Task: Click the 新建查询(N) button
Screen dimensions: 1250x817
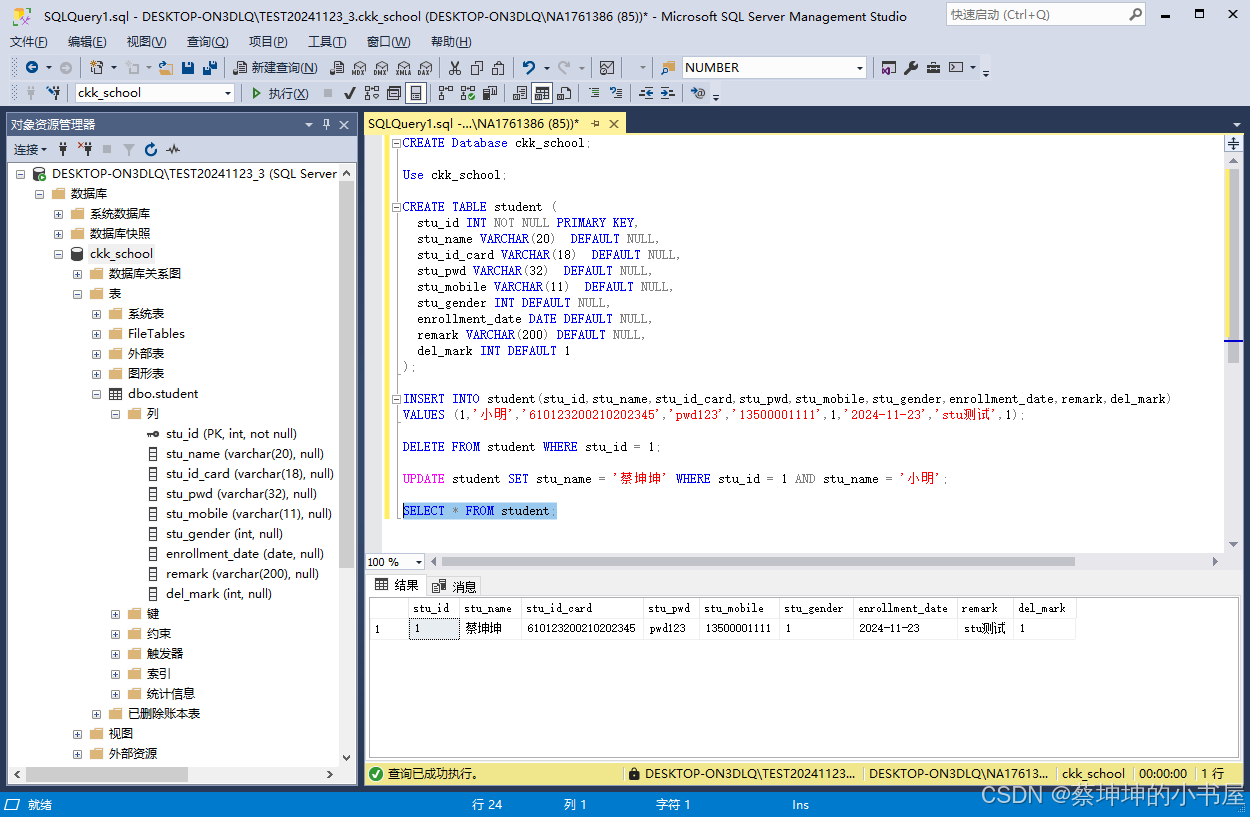Action: 275,68
